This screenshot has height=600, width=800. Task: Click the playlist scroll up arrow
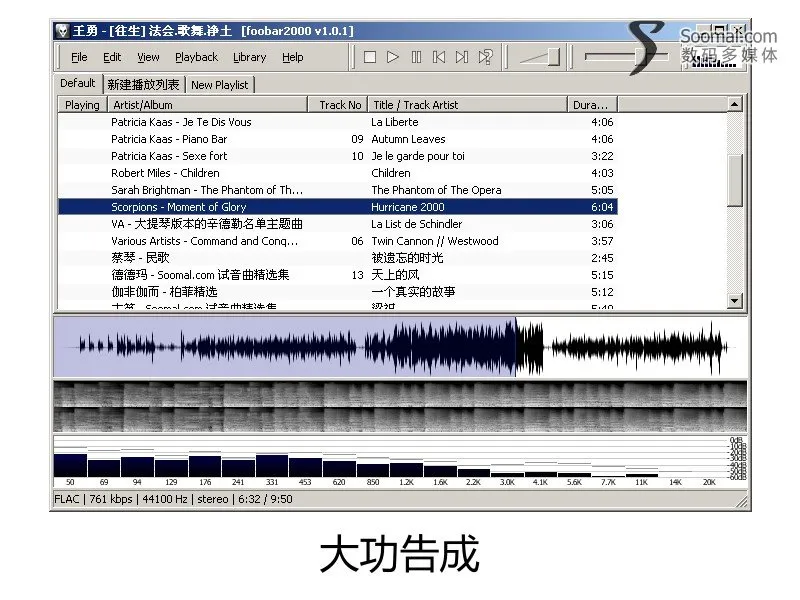coord(734,105)
